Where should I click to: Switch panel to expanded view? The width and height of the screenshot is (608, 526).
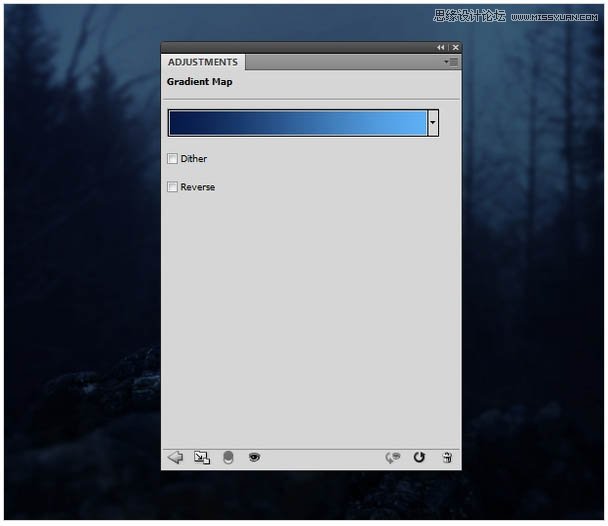202,457
